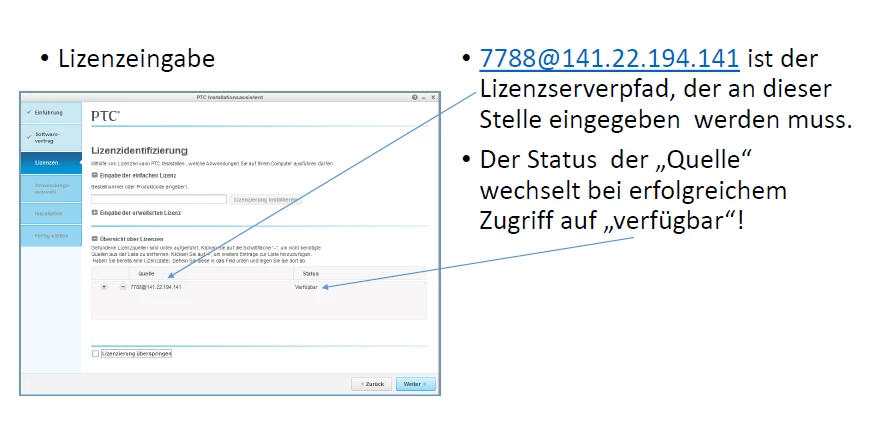Close the PTC Installationsassistent window
The width and height of the screenshot is (875, 430).
click(x=433, y=97)
